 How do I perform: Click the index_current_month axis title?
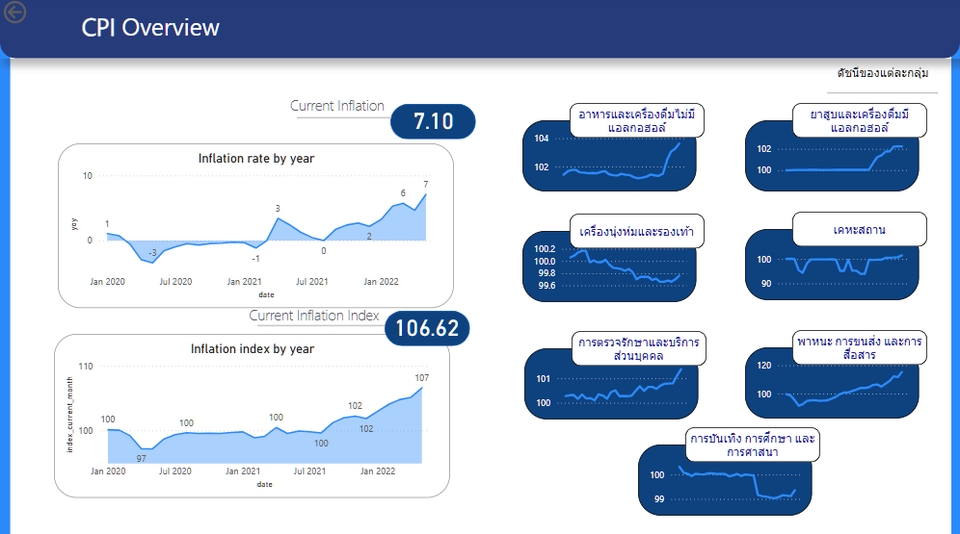69,415
